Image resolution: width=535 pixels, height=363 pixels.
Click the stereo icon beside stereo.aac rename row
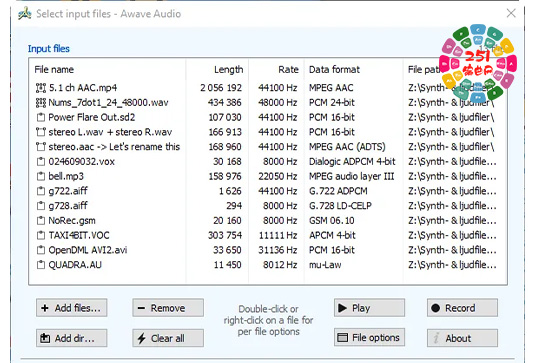pyautogui.click(x=41, y=147)
